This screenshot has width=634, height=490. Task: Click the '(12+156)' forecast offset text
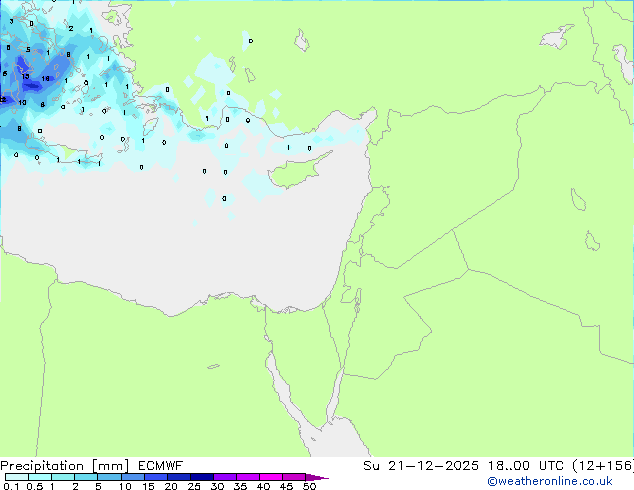click(x=603, y=466)
